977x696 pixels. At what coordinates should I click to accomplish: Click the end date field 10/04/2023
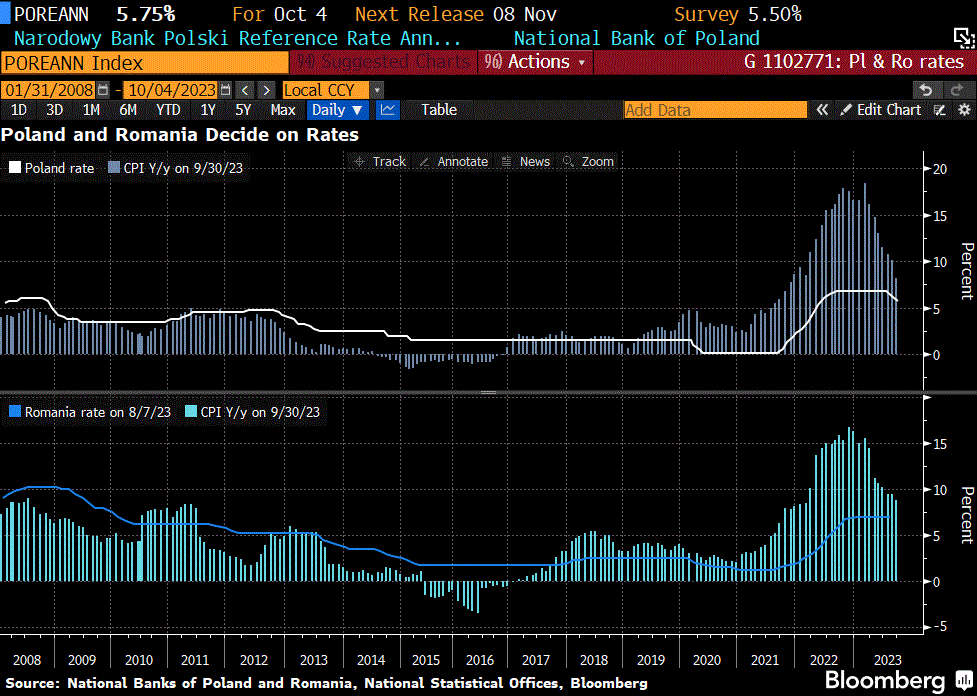point(171,90)
